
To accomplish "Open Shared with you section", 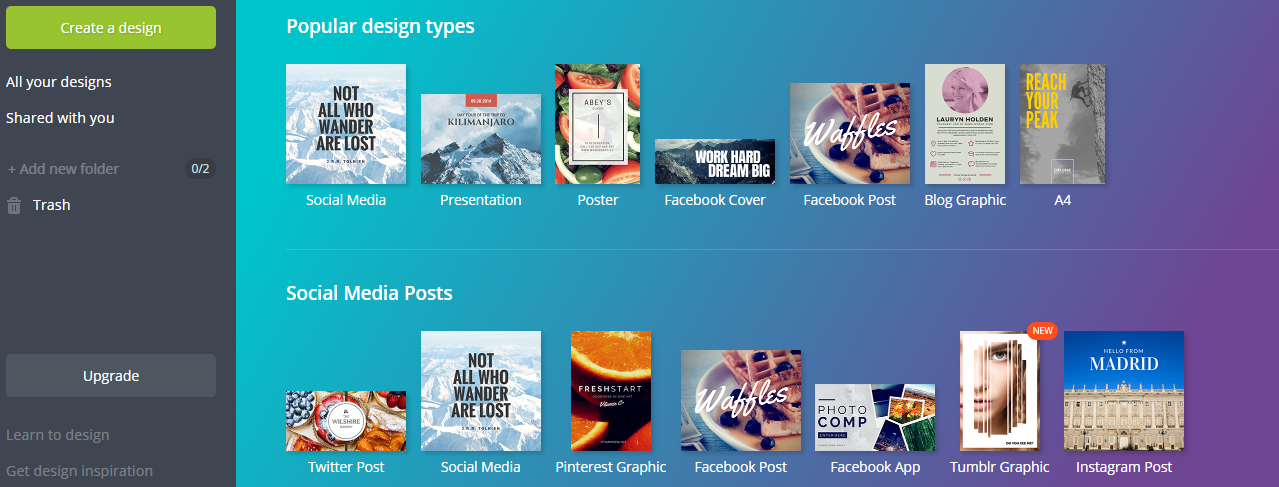I will pyautogui.click(x=60, y=118).
